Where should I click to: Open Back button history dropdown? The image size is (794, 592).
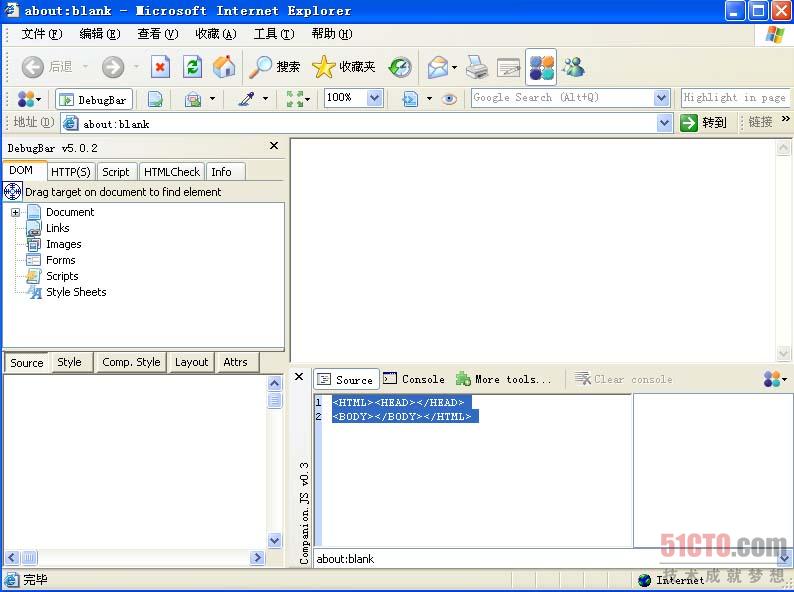[85, 67]
